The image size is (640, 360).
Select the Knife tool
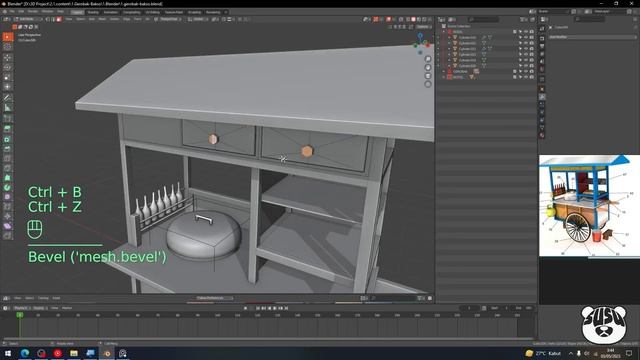(8, 168)
